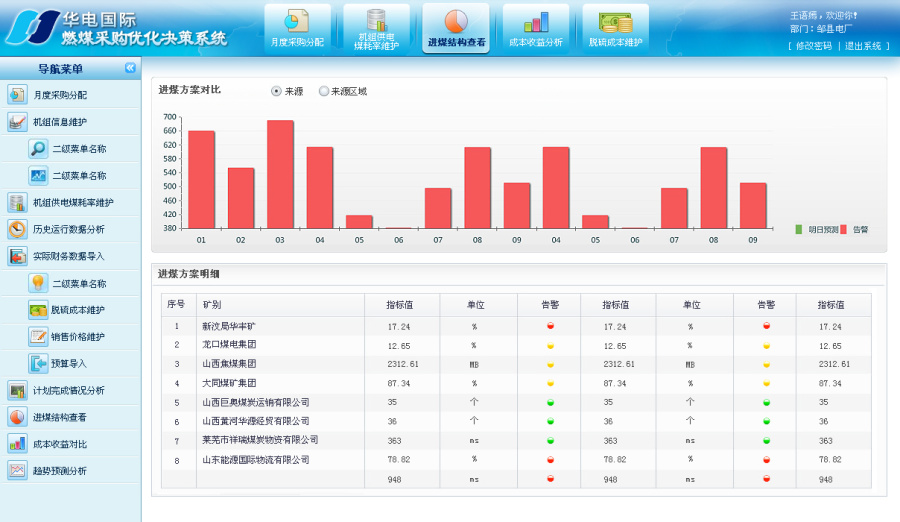Click the pie icon for 进煤结构查看 in sidebar
The image size is (900, 522).
point(17,417)
